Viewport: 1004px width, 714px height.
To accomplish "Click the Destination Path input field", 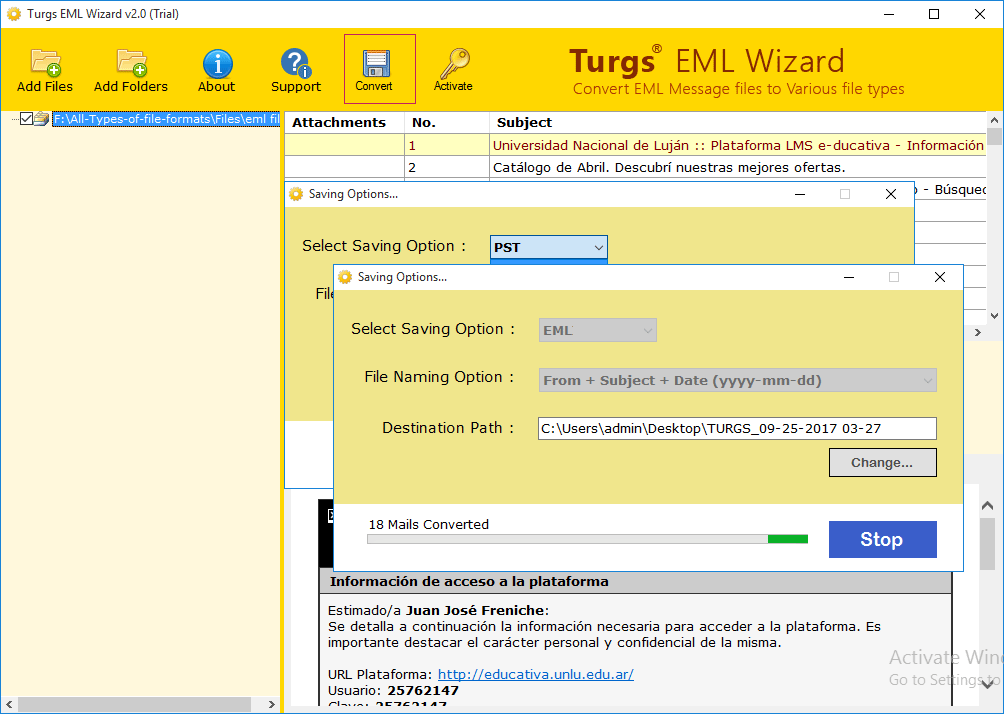I will click(737, 428).
